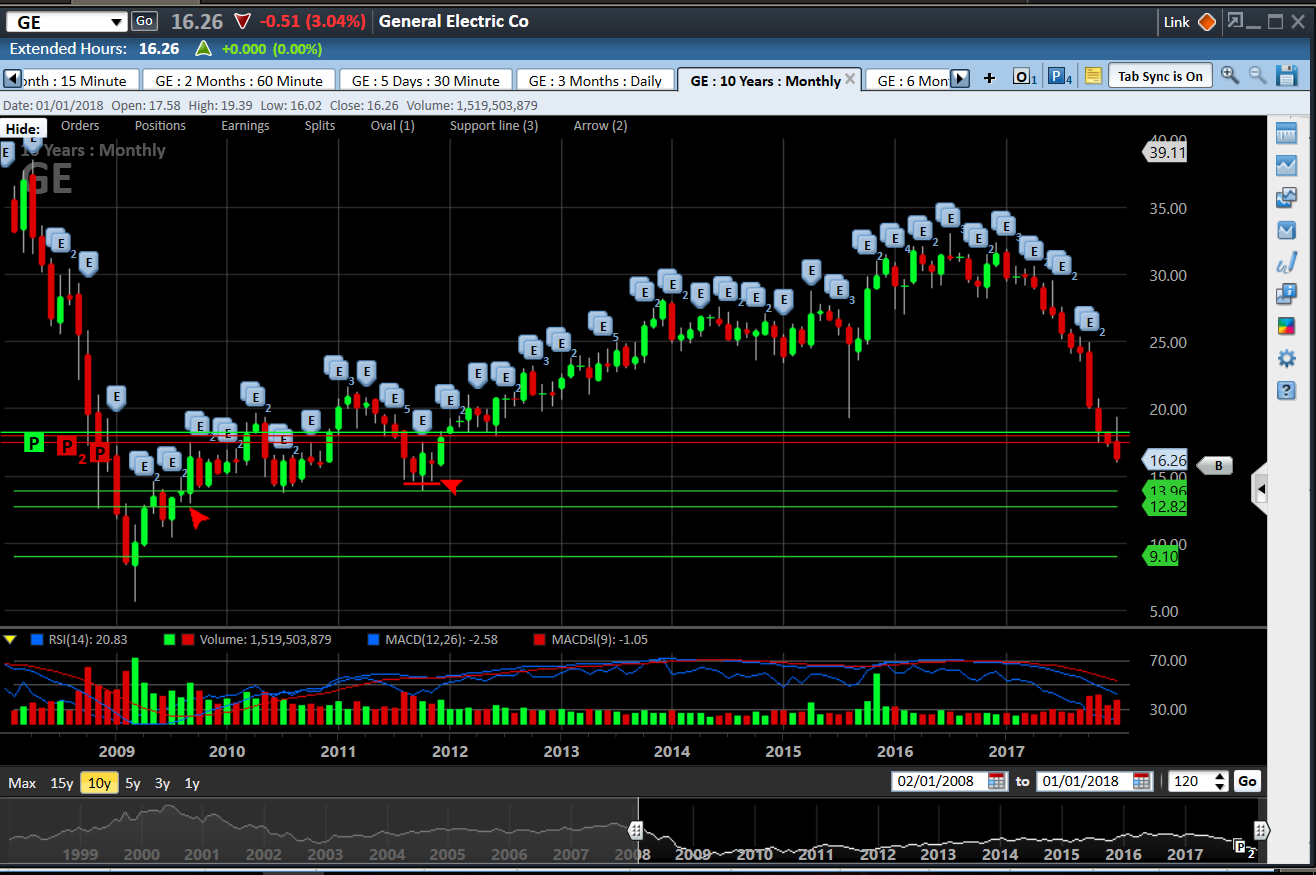Close the GE : 10 Years : Monthly tab
The width and height of the screenshot is (1316, 875).
[850, 78]
